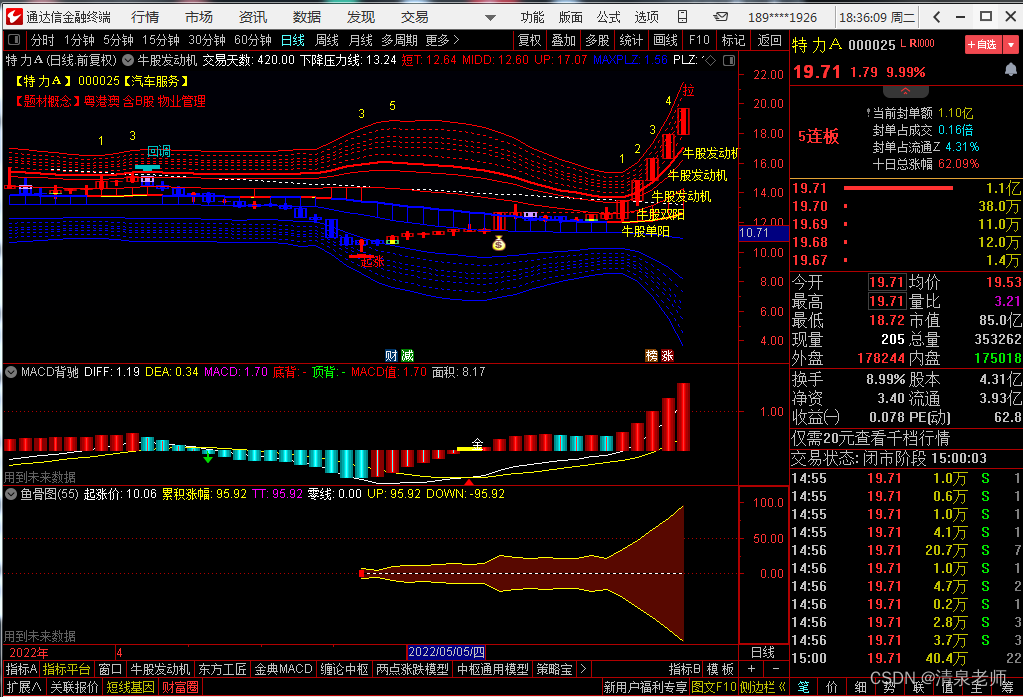The height and width of the screenshot is (697, 1023).
Task: Click the panel layout icon before 分时
Action: coord(14,40)
